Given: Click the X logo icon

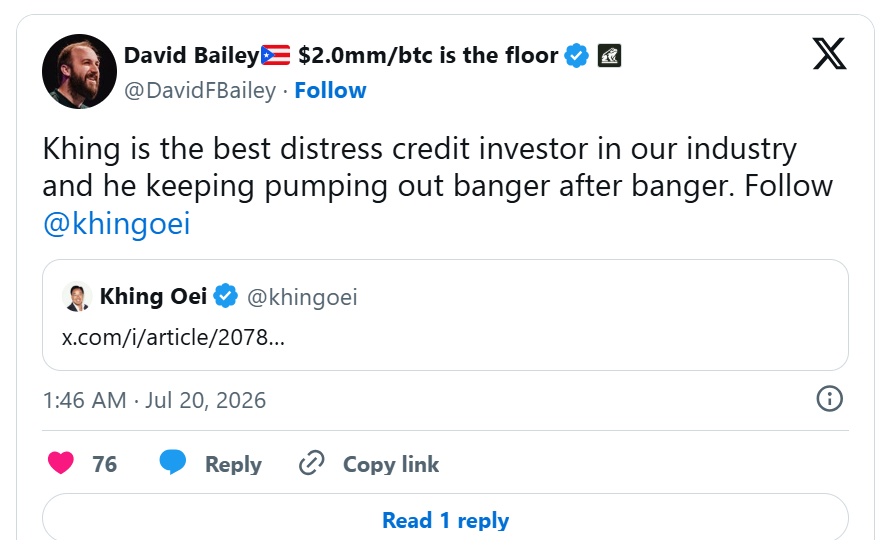Looking at the screenshot, I should tap(829, 54).
